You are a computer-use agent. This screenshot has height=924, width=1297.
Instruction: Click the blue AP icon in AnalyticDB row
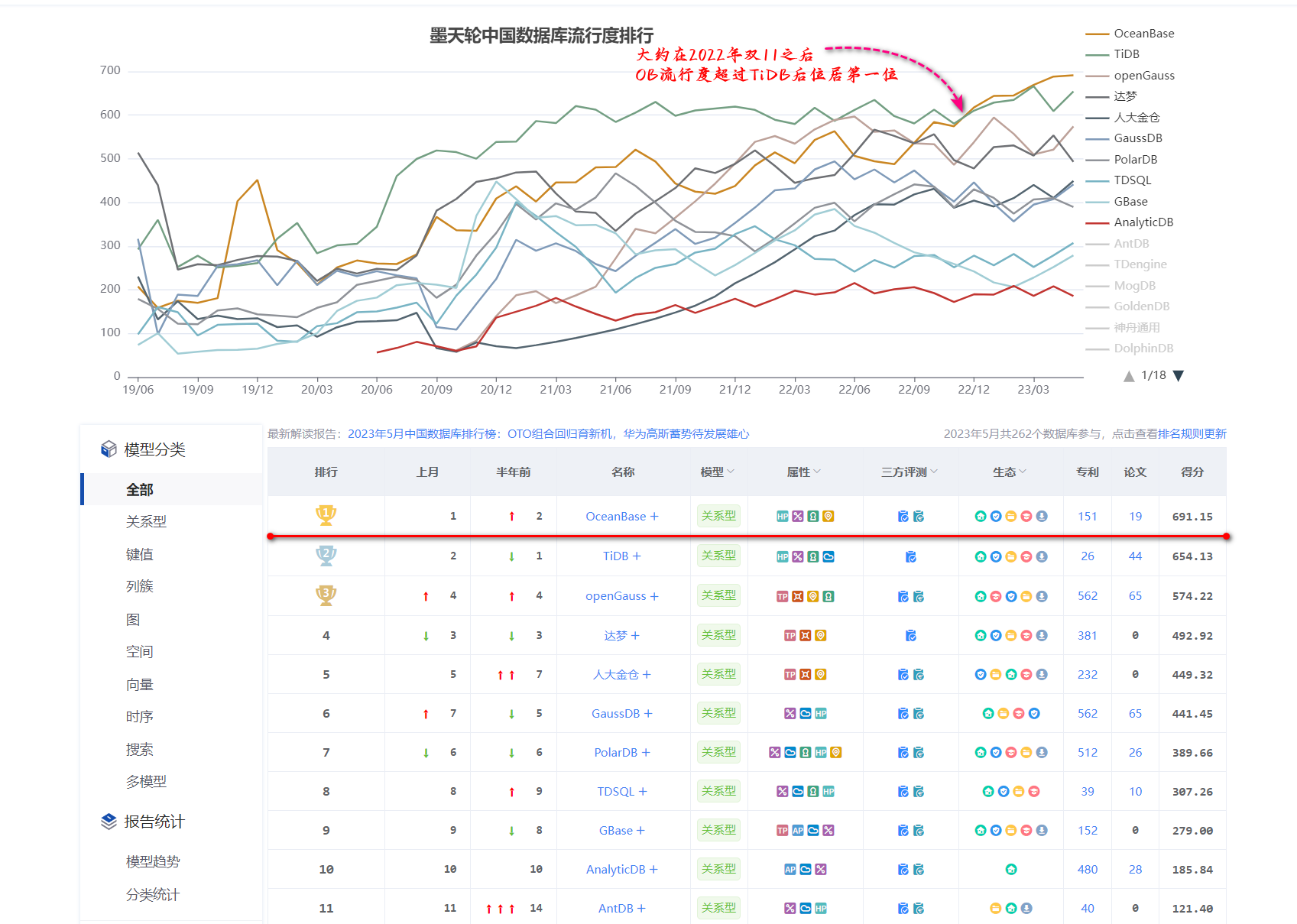tap(790, 870)
